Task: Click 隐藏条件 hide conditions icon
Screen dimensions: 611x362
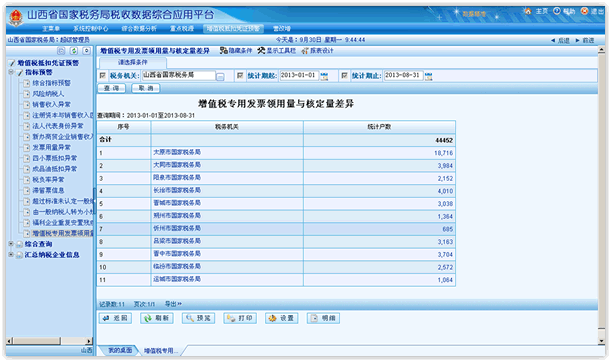Action: coord(223,51)
